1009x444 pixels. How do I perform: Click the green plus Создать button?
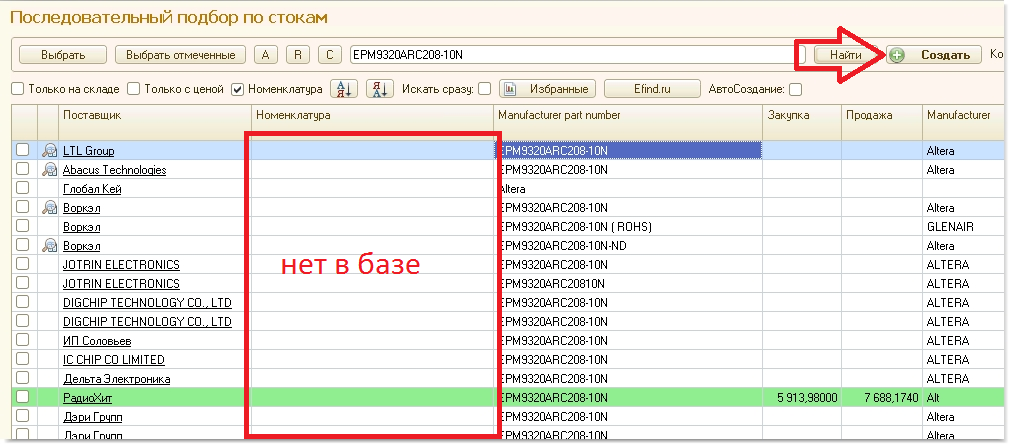[934, 55]
